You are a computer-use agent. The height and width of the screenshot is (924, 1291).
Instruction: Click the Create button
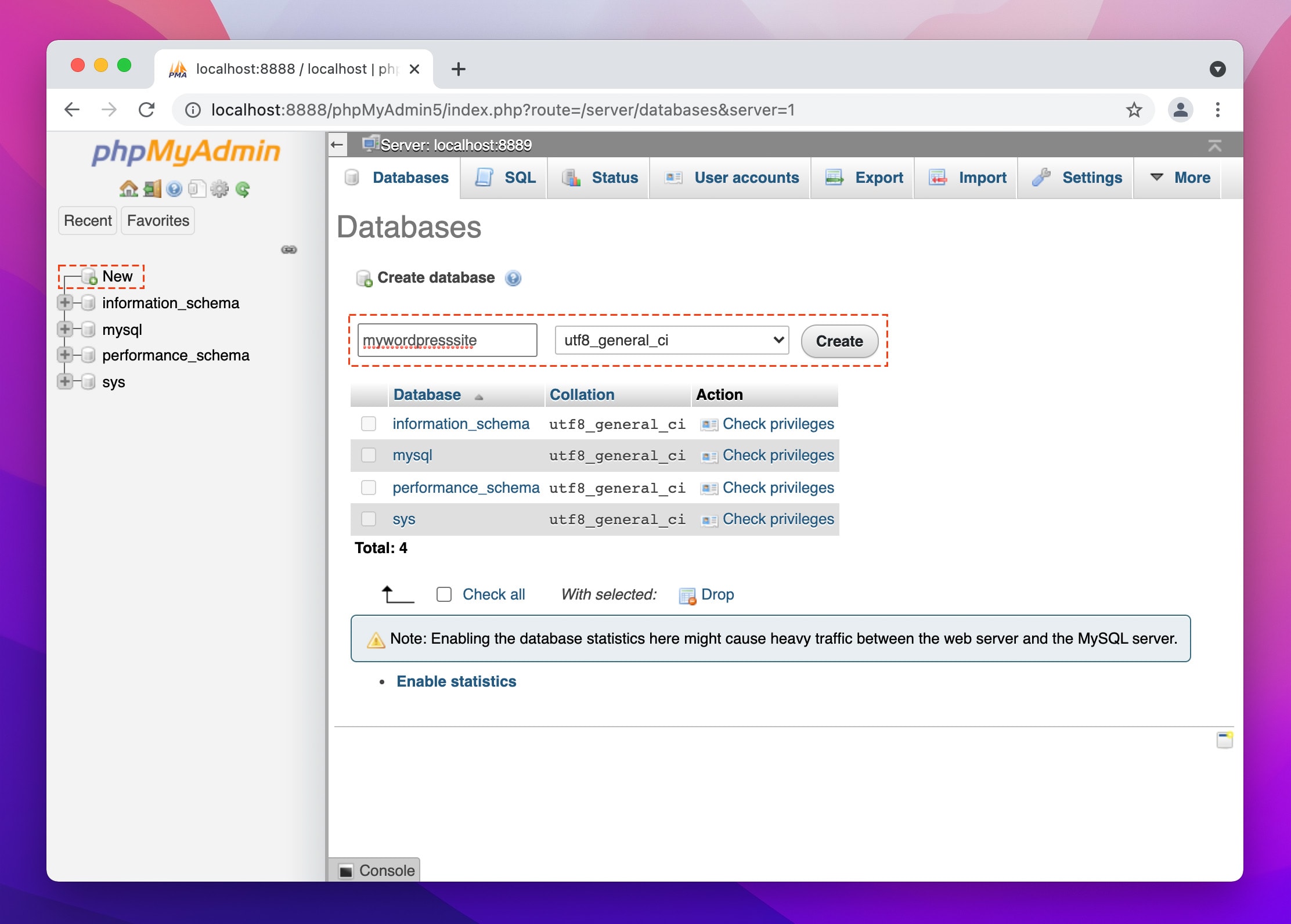(839, 341)
